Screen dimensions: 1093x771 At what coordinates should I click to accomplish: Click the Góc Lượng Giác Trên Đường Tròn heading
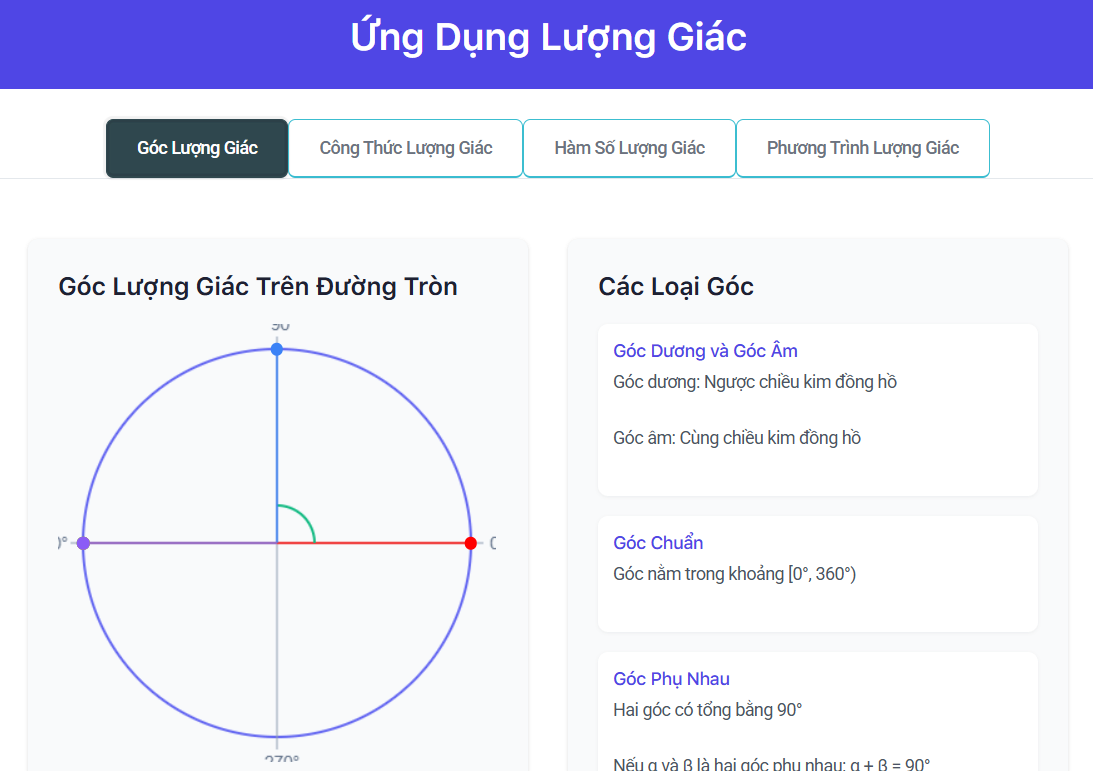(258, 287)
